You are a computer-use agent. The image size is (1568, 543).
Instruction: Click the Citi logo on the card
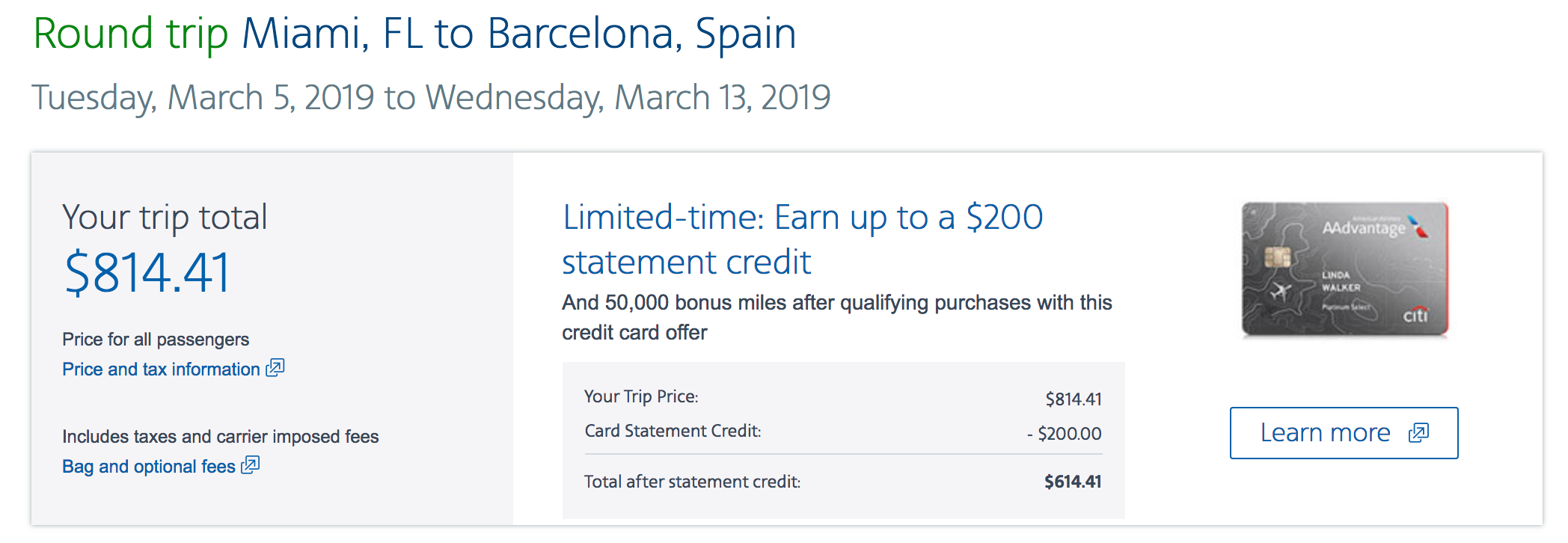tap(1415, 316)
